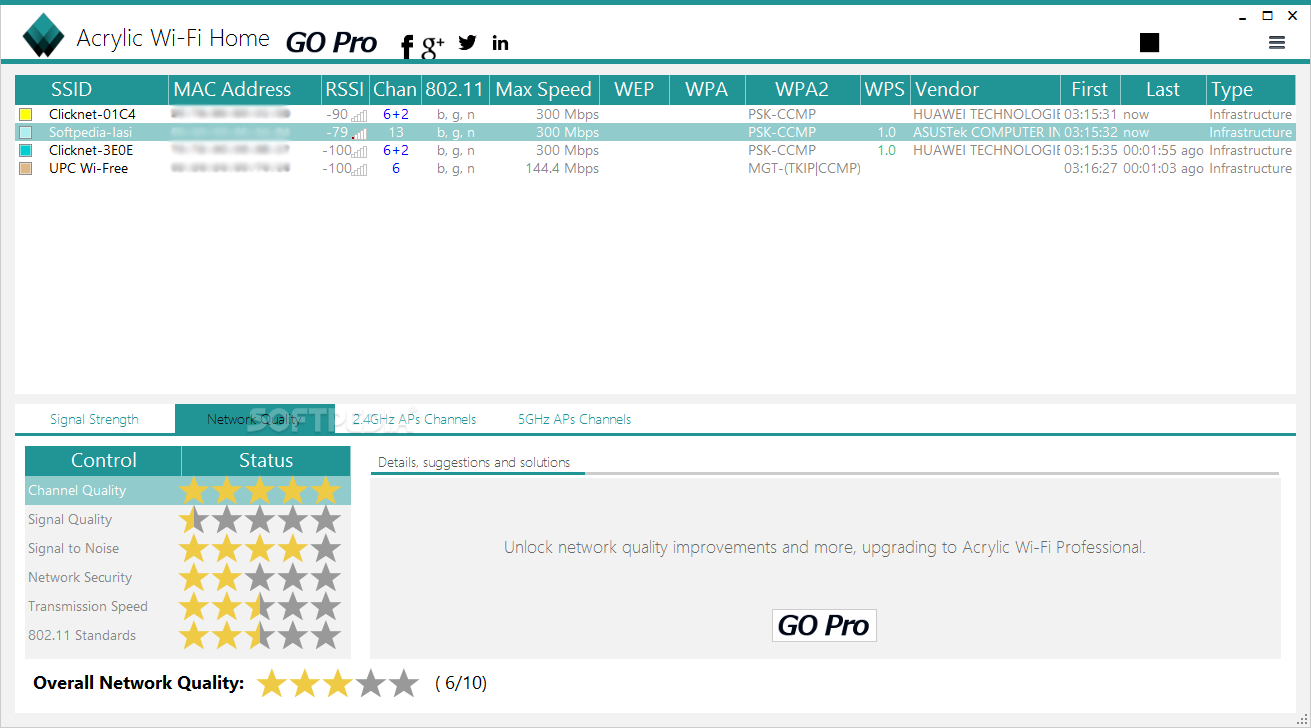Select the Clicknet-3E0E network row
This screenshot has width=1311, height=728.
(655, 151)
